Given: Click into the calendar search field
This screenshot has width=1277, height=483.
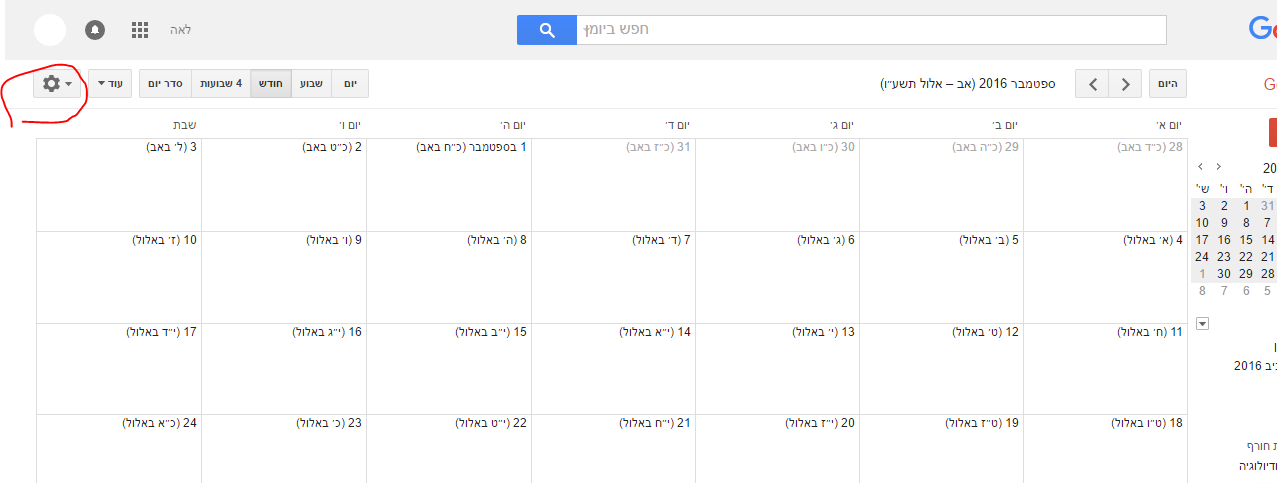Looking at the screenshot, I should pos(870,30).
